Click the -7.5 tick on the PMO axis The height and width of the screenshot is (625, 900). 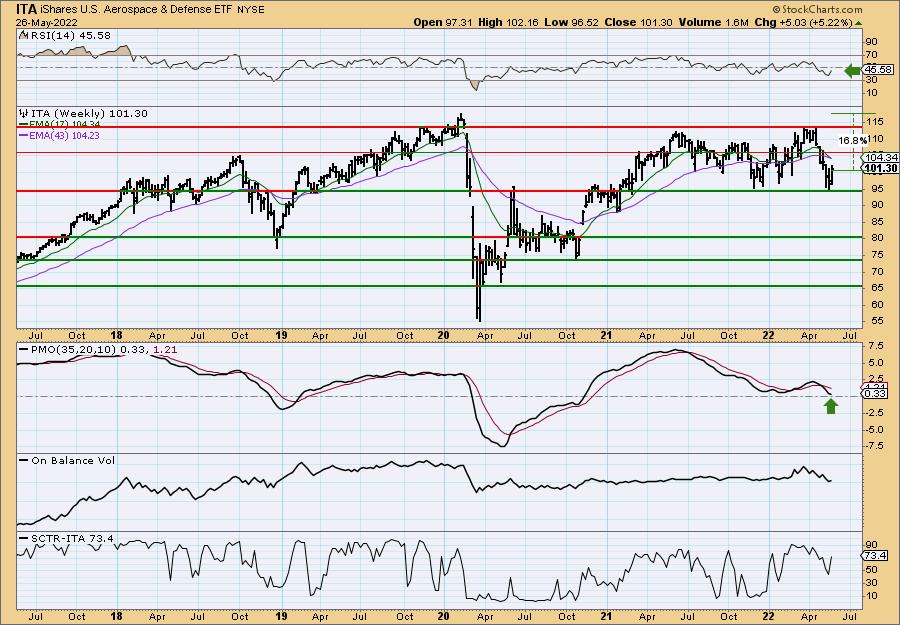[x=876, y=447]
